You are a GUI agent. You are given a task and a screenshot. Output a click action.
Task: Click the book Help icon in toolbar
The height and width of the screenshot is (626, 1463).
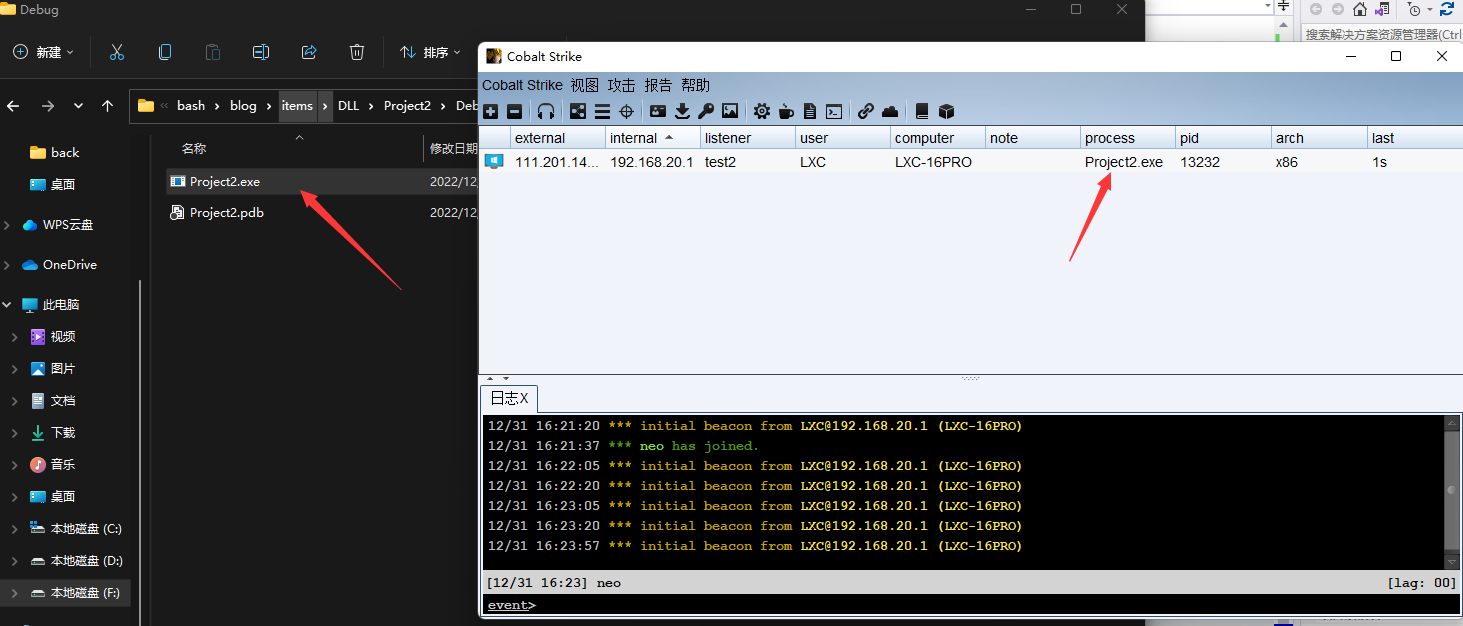tap(922, 111)
